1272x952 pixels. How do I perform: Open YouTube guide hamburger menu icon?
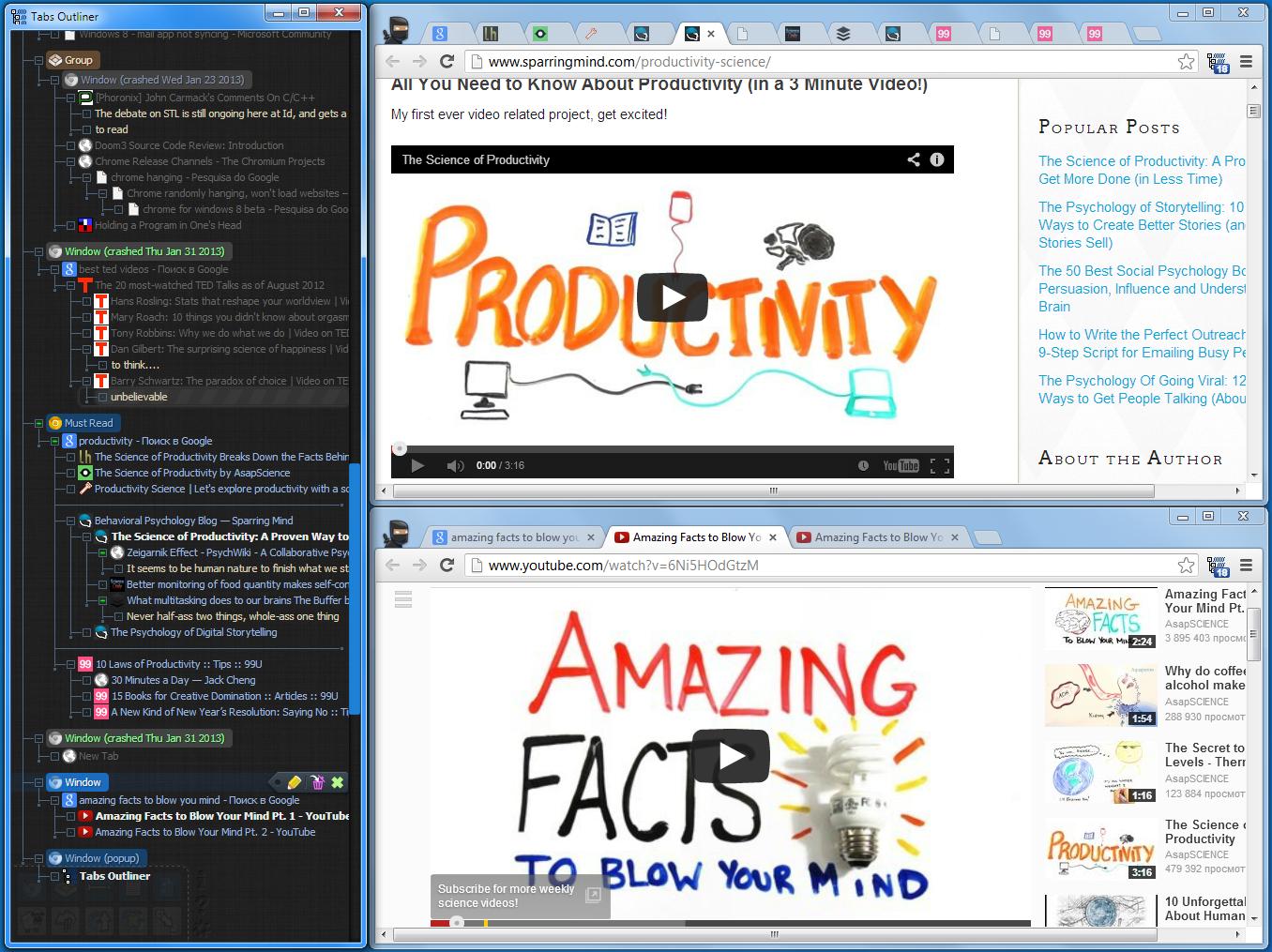[403, 599]
